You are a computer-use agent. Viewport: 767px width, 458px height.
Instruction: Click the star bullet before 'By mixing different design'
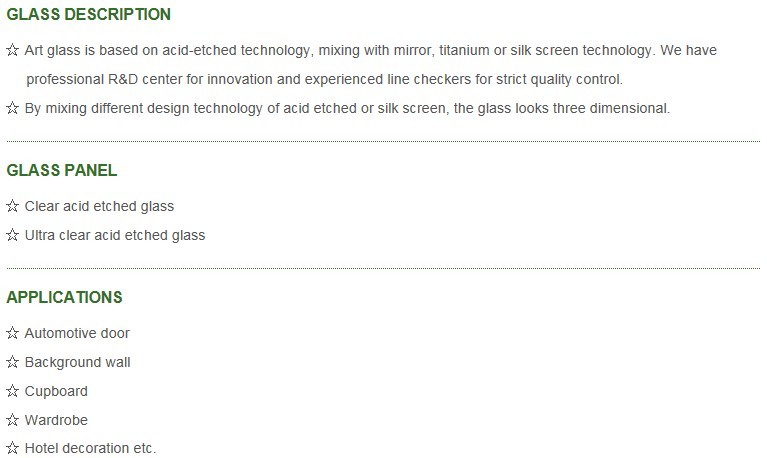[x=12, y=108]
